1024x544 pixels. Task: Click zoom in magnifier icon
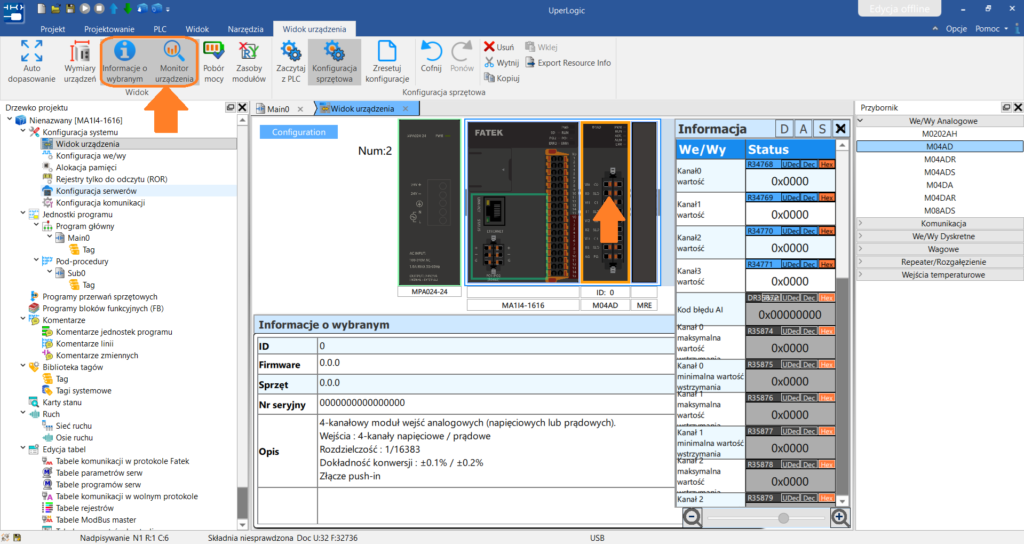pyautogui.click(x=840, y=518)
